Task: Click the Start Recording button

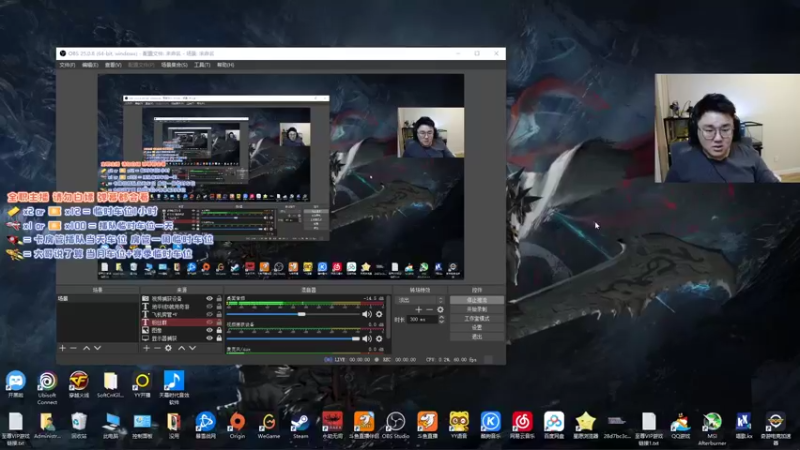Action: pos(477,309)
